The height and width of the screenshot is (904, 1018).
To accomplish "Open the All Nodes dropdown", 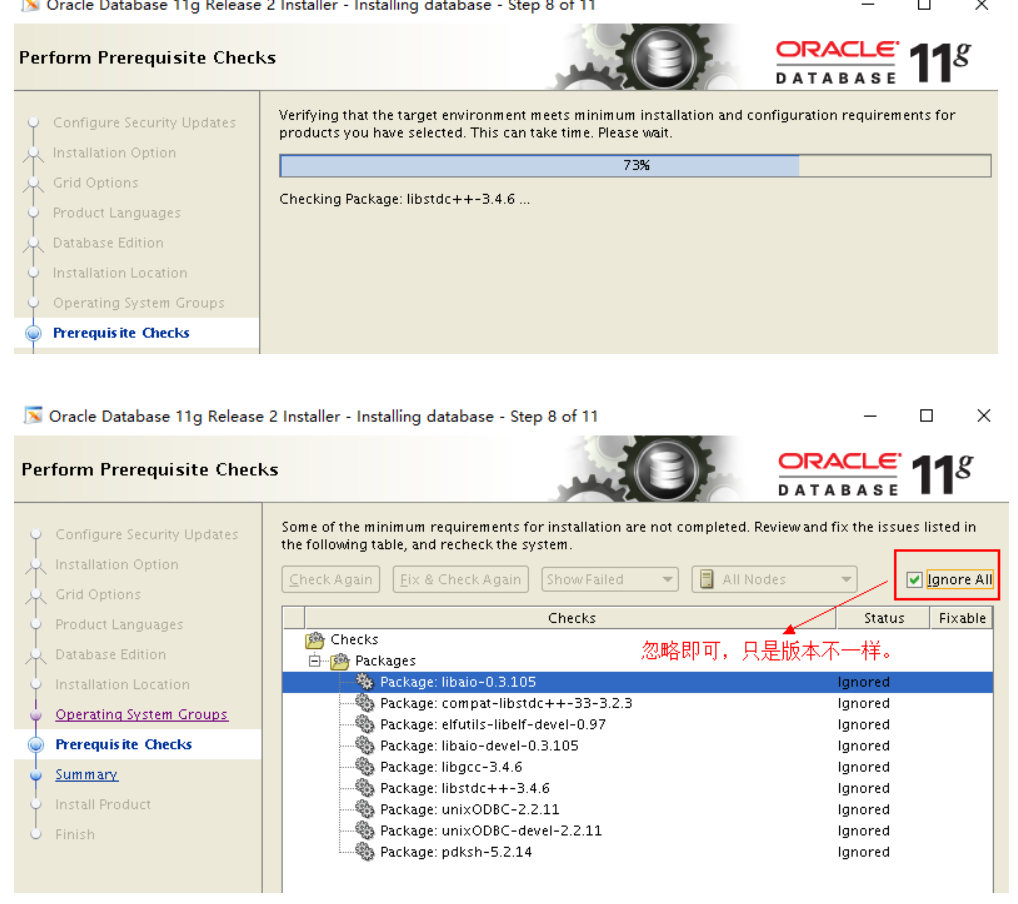I will pos(775,579).
